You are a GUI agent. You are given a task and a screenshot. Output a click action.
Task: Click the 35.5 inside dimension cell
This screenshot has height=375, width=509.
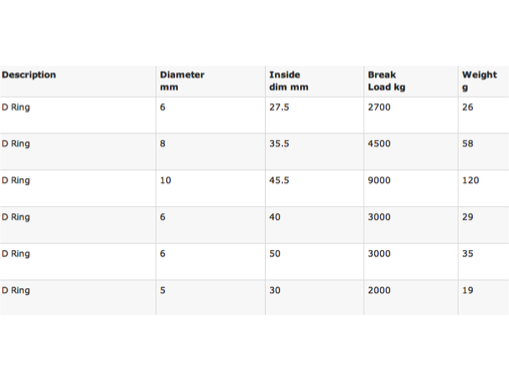pyautogui.click(x=279, y=144)
